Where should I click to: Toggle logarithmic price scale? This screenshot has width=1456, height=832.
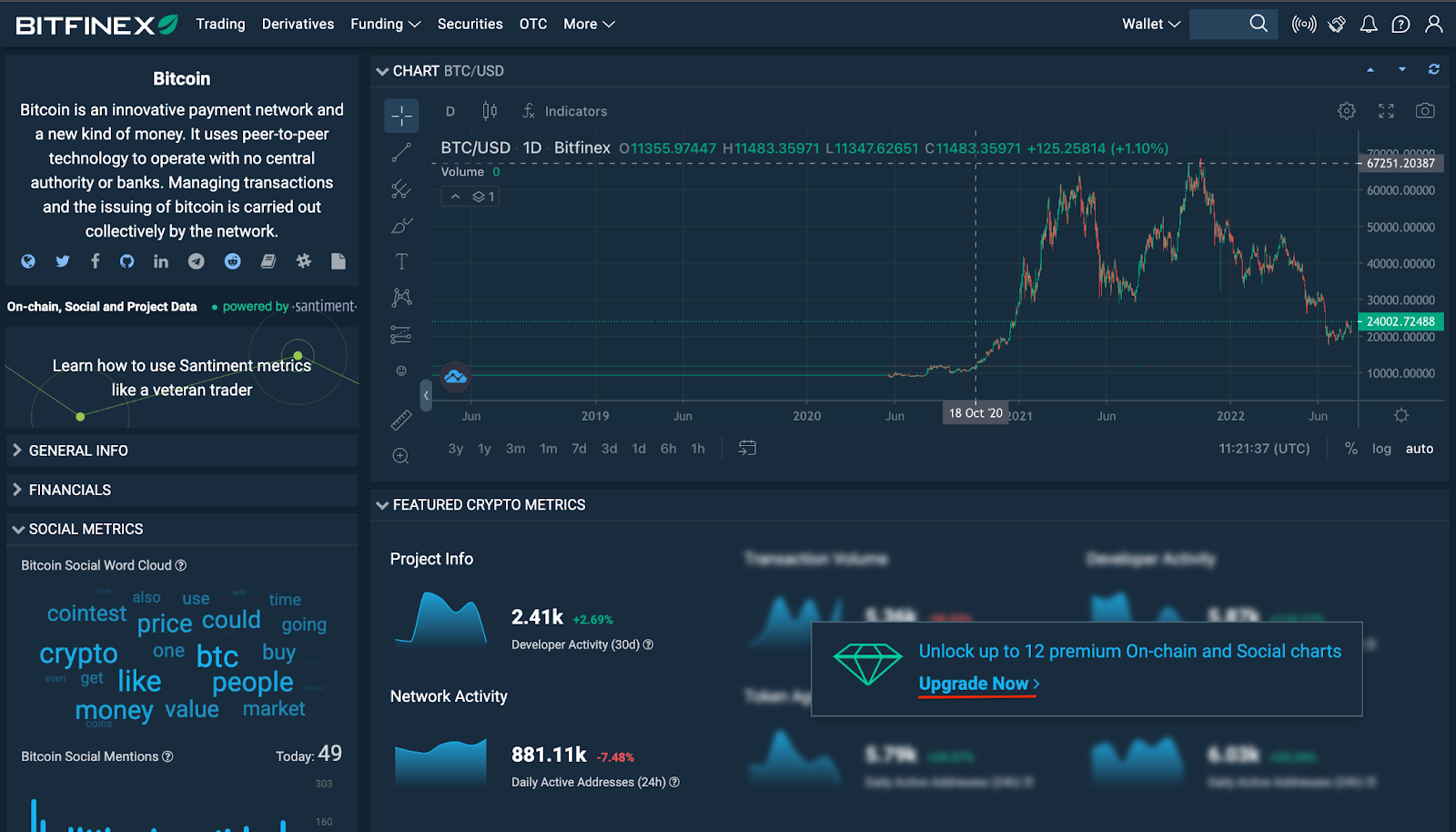point(1381,449)
